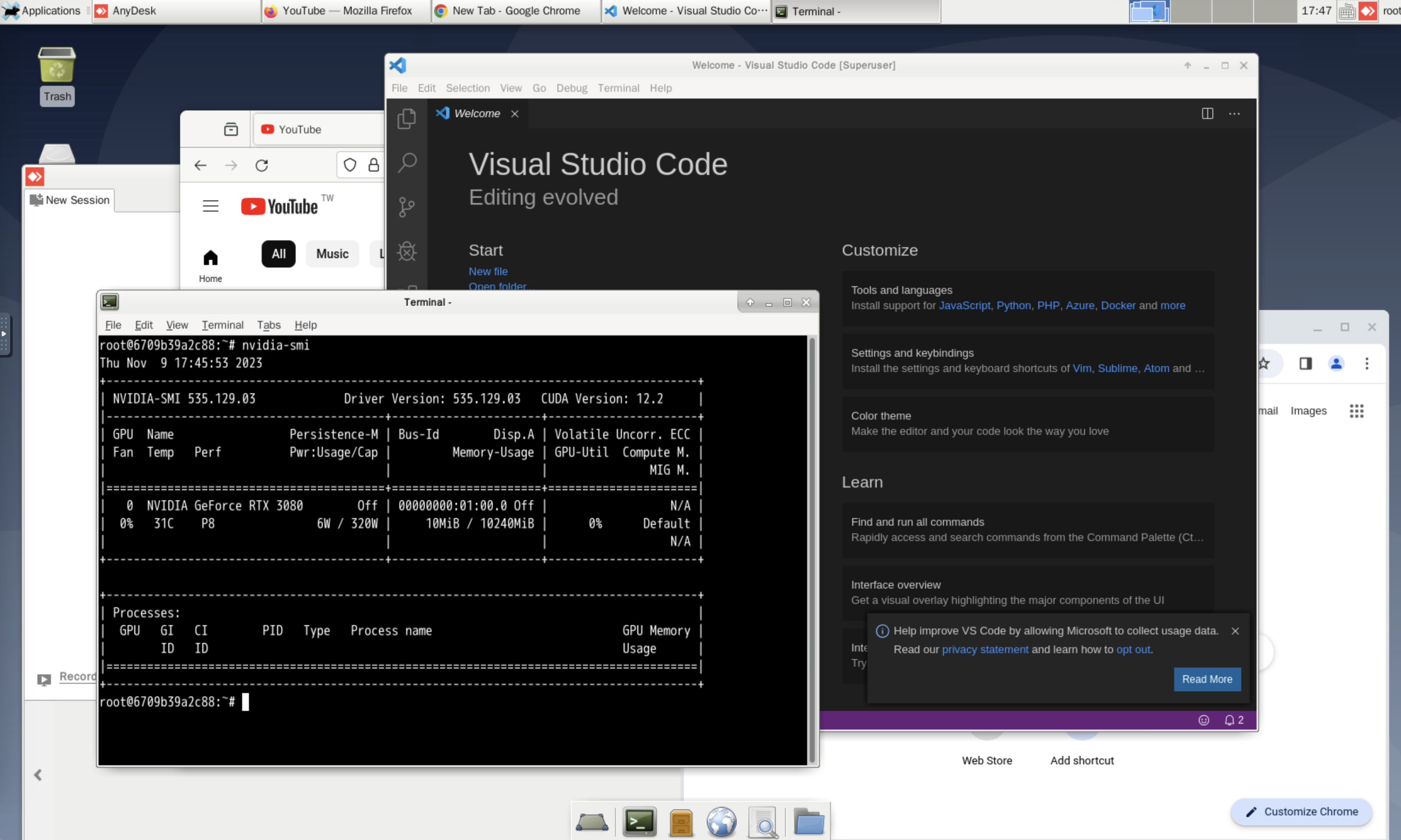1401x840 pixels.
Task: Open Chrome three-dot menu
Action: coord(1367,364)
